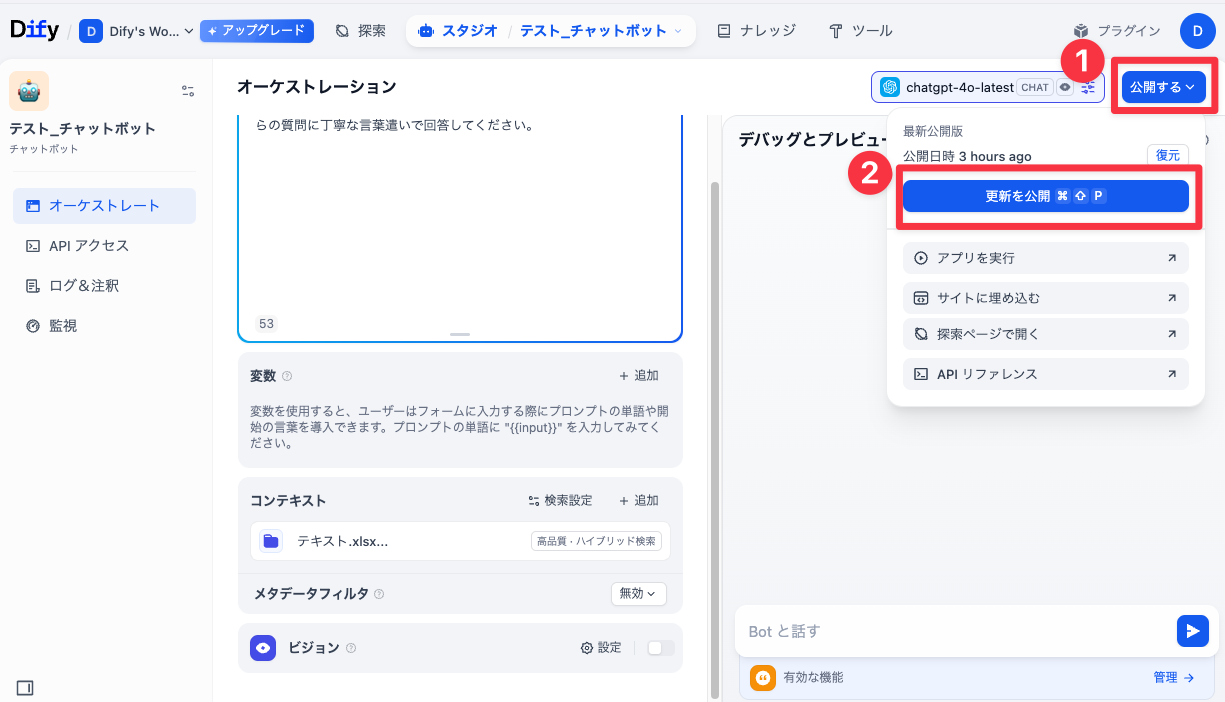Image resolution: width=1225 pixels, height=702 pixels.
Task: Toggle the ビジョン switch on
Action: click(x=660, y=648)
